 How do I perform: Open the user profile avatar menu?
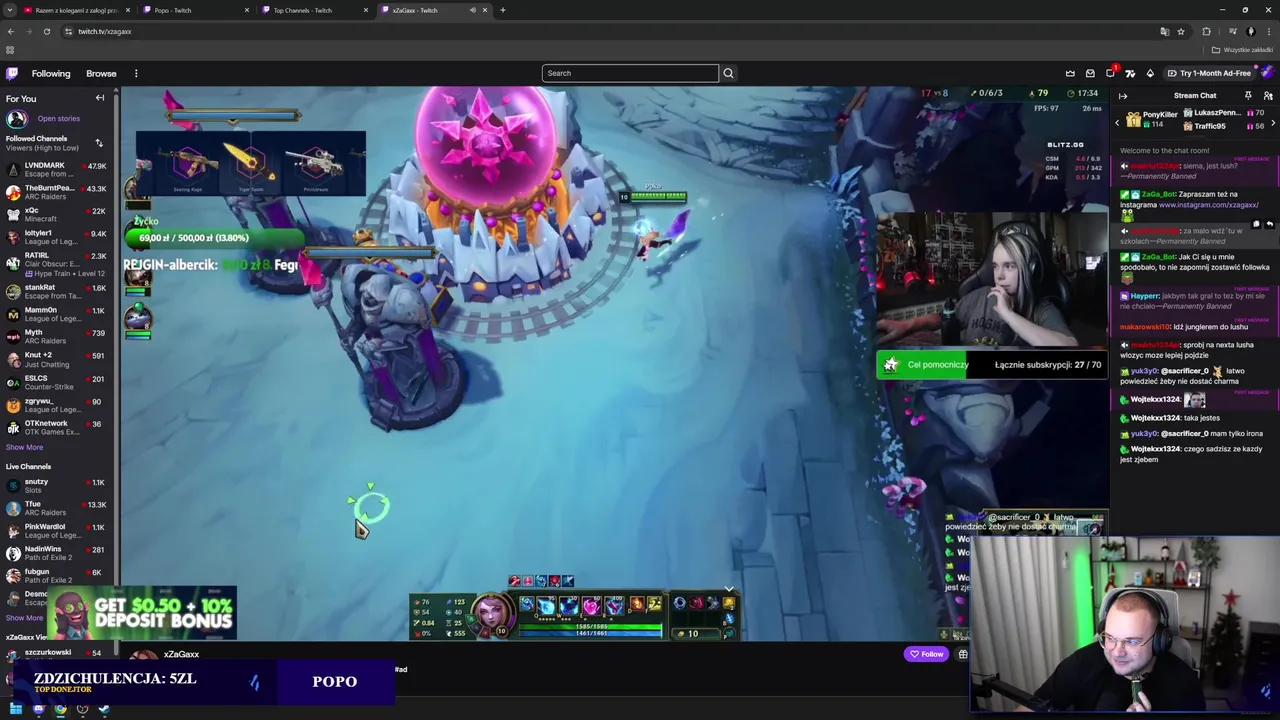point(1267,73)
